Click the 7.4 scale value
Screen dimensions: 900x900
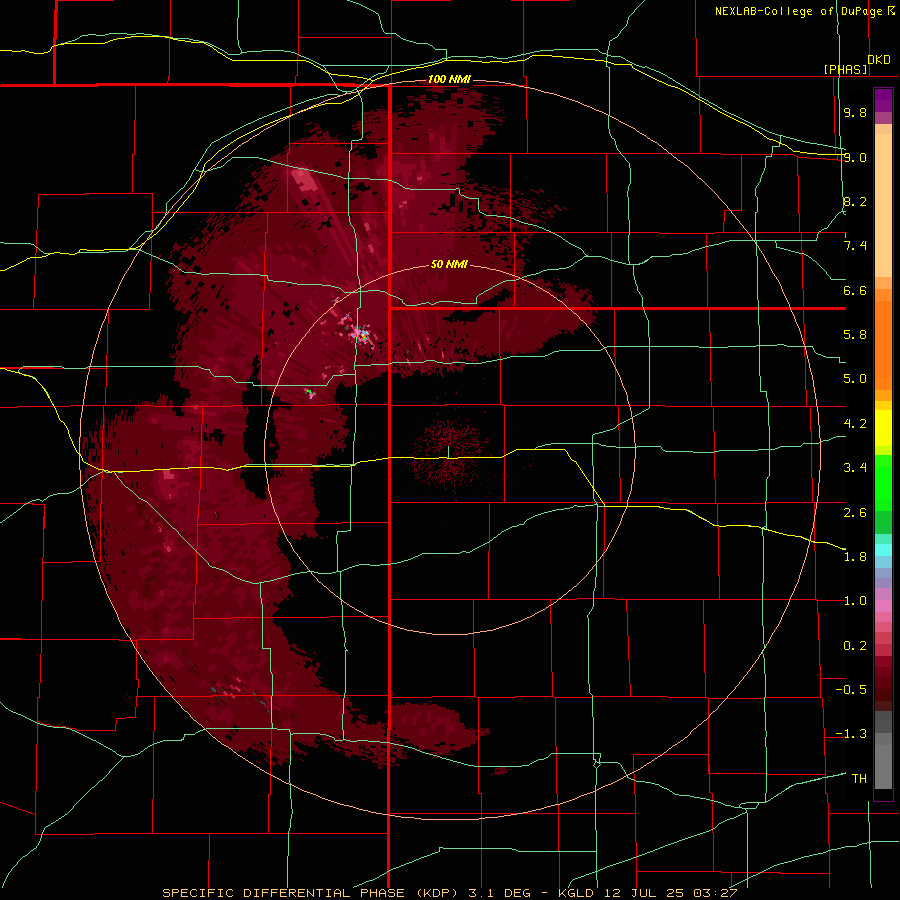[855, 246]
